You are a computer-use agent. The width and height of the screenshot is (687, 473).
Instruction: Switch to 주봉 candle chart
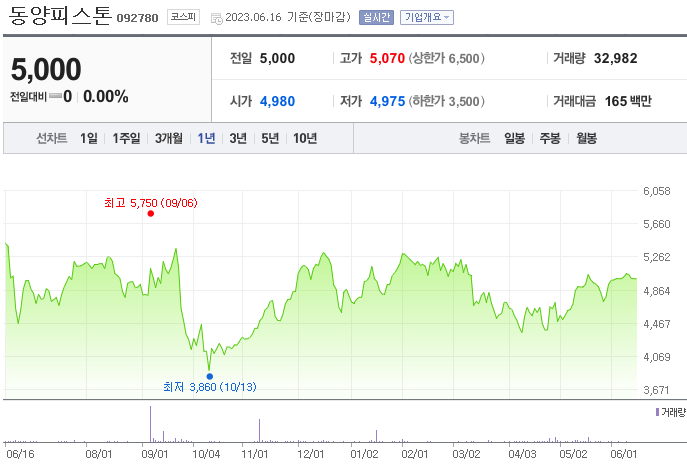pyautogui.click(x=550, y=138)
